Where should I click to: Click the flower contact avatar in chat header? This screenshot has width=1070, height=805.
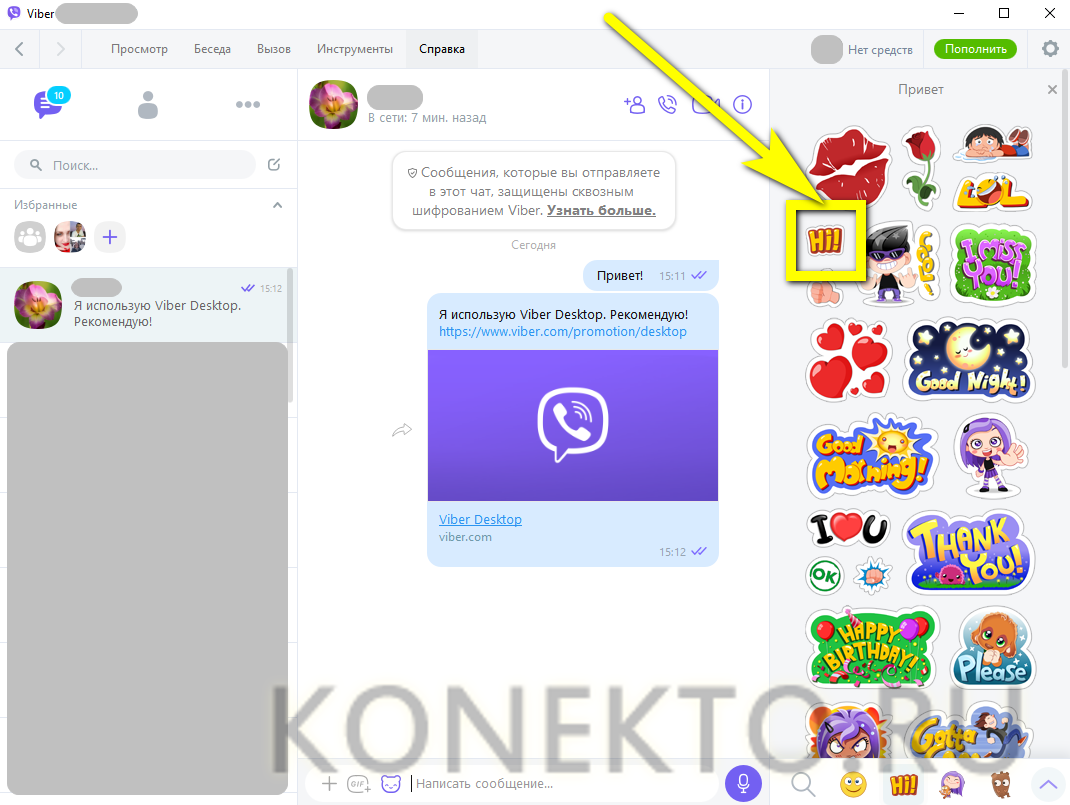click(334, 104)
